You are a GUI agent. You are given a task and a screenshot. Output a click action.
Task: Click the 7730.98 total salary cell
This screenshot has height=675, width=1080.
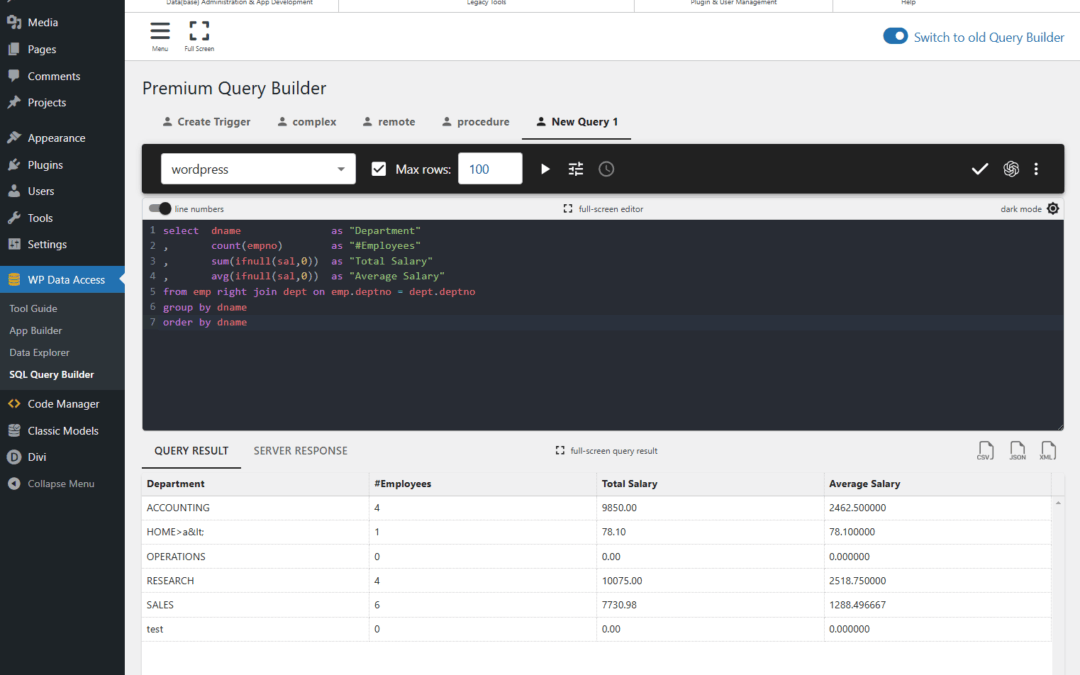710,605
